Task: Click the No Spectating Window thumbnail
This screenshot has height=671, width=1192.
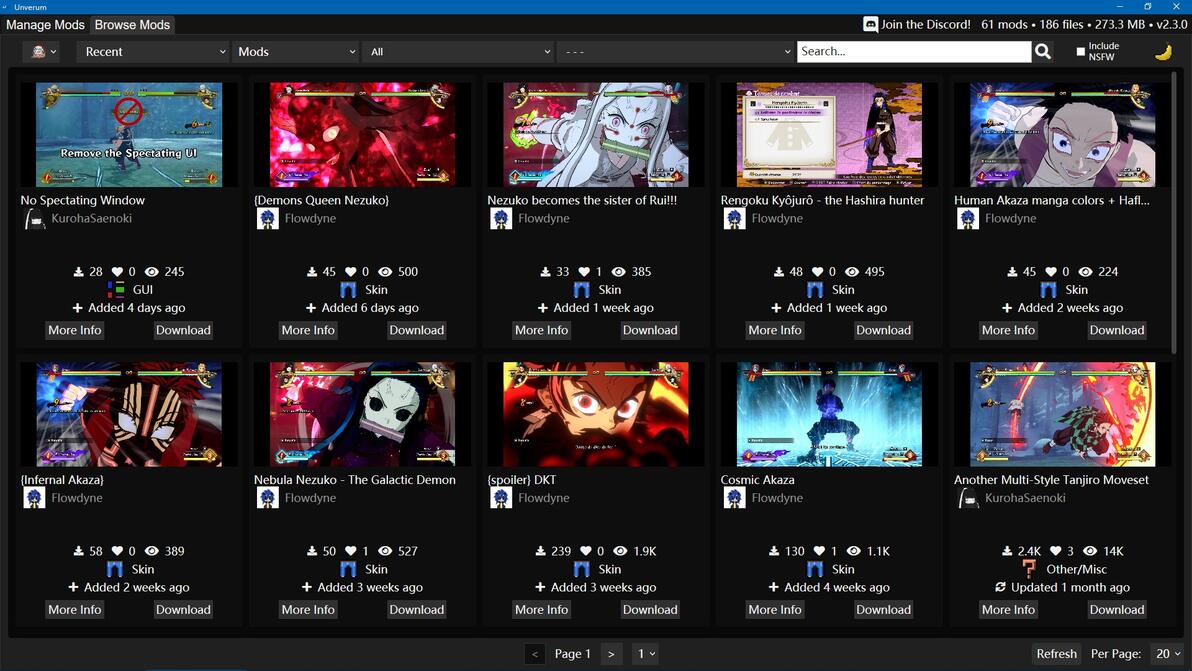Action: (129, 135)
